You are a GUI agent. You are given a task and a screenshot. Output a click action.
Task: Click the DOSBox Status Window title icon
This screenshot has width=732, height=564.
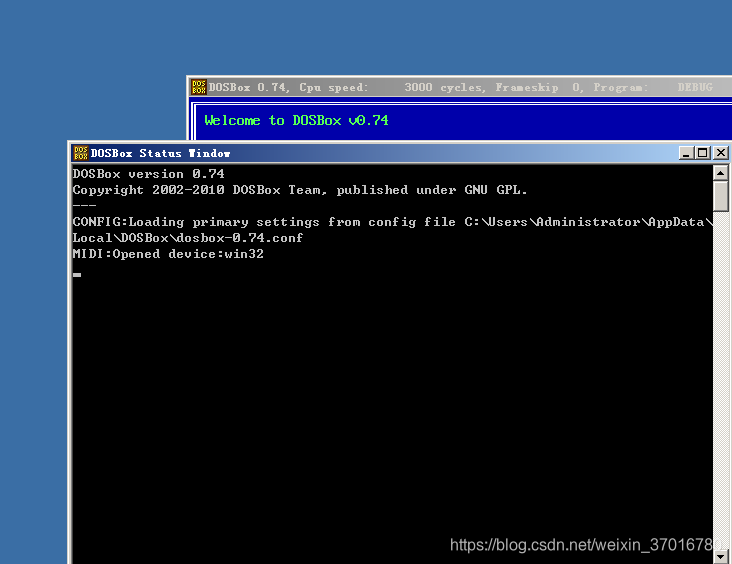[x=81, y=153]
